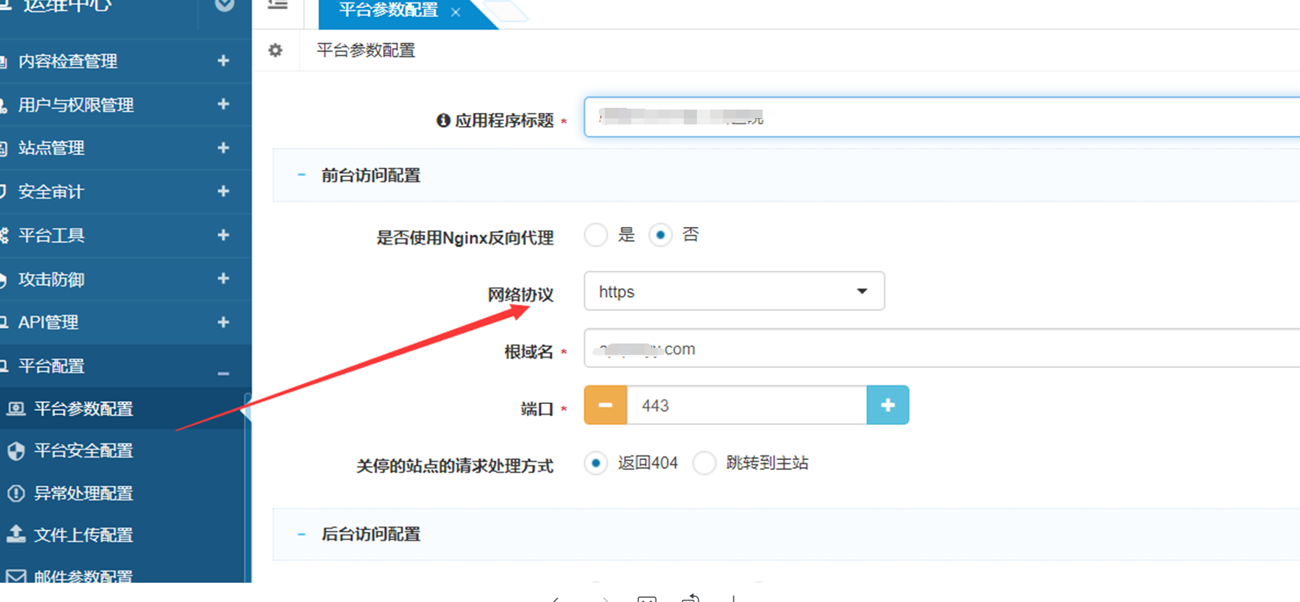The image size is (1300, 602).
Task: Click the upload icon for 文件上传配置
Action: click(x=16, y=534)
